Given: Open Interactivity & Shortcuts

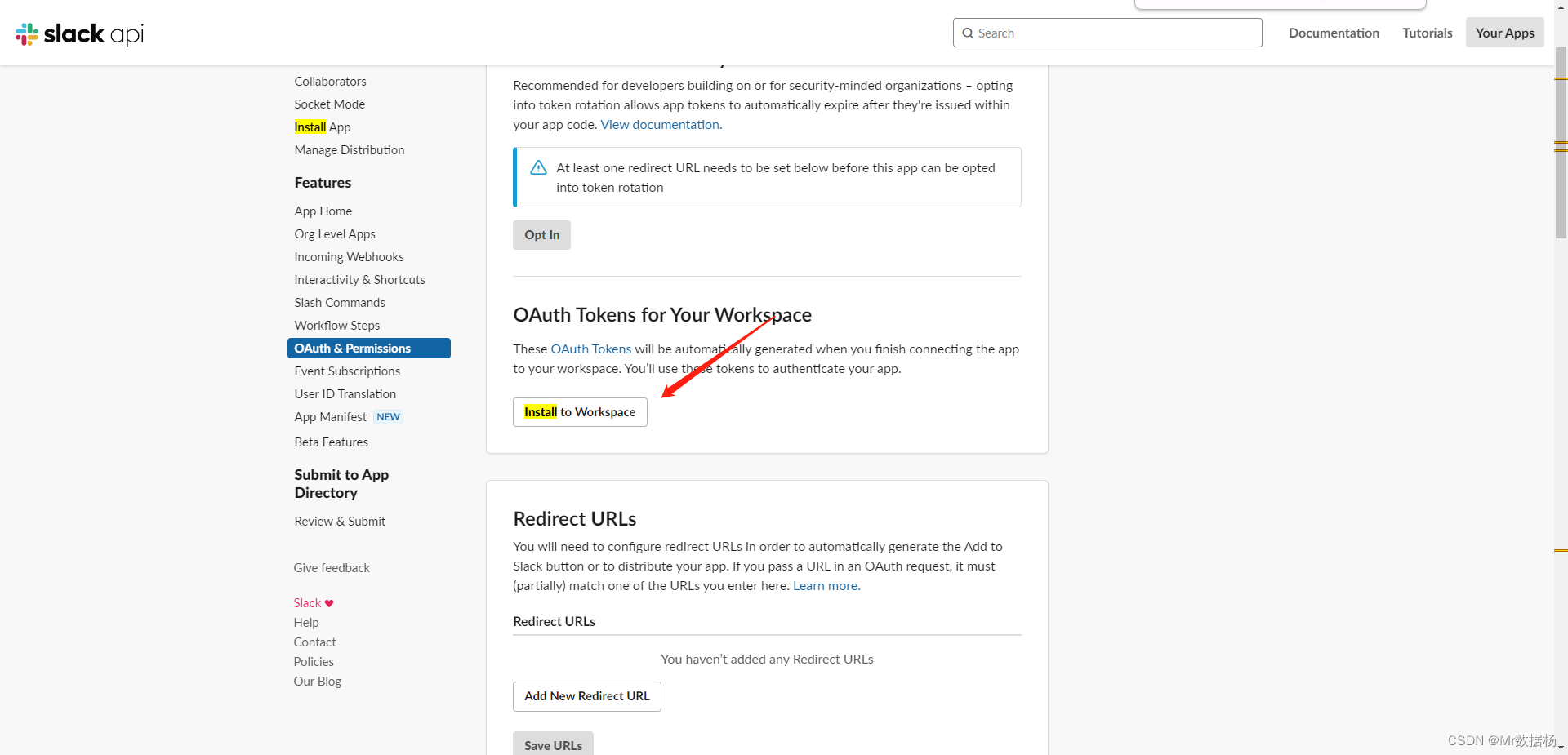Looking at the screenshot, I should [x=359, y=280].
